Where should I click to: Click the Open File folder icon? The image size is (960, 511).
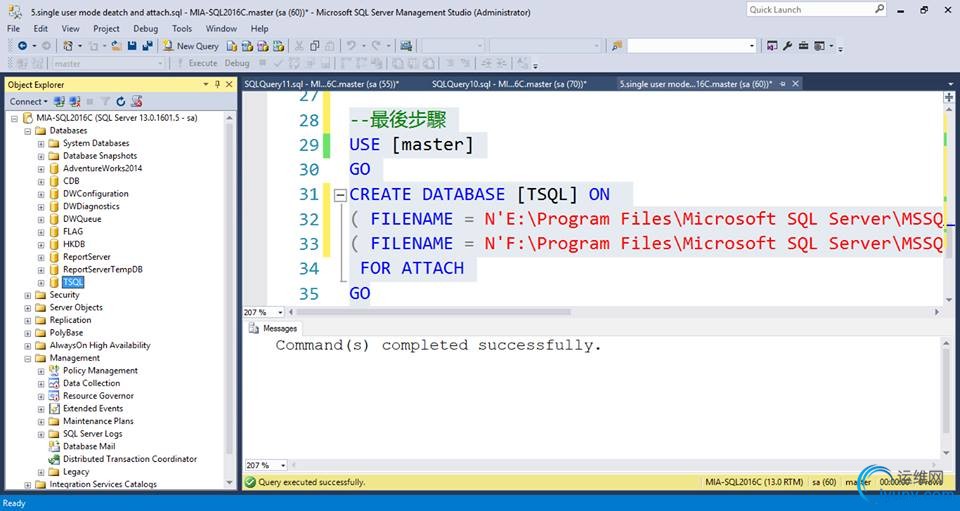tap(116, 46)
